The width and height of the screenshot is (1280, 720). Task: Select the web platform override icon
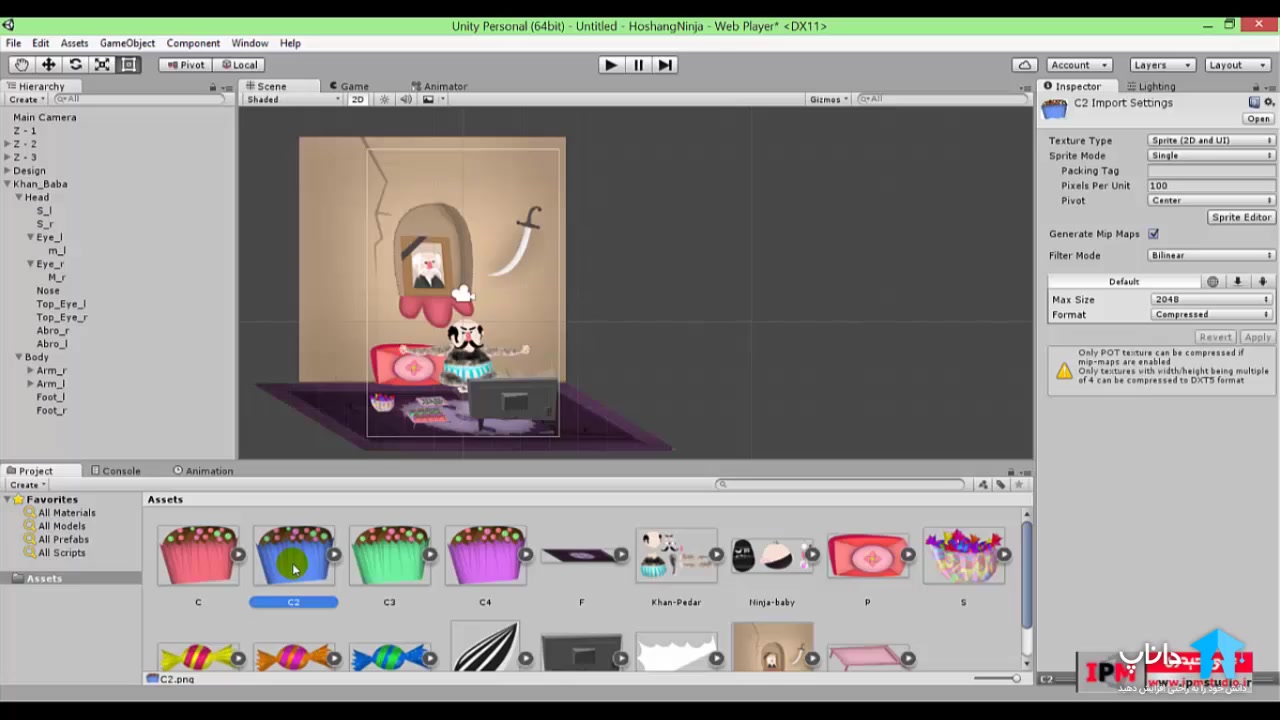1212,282
